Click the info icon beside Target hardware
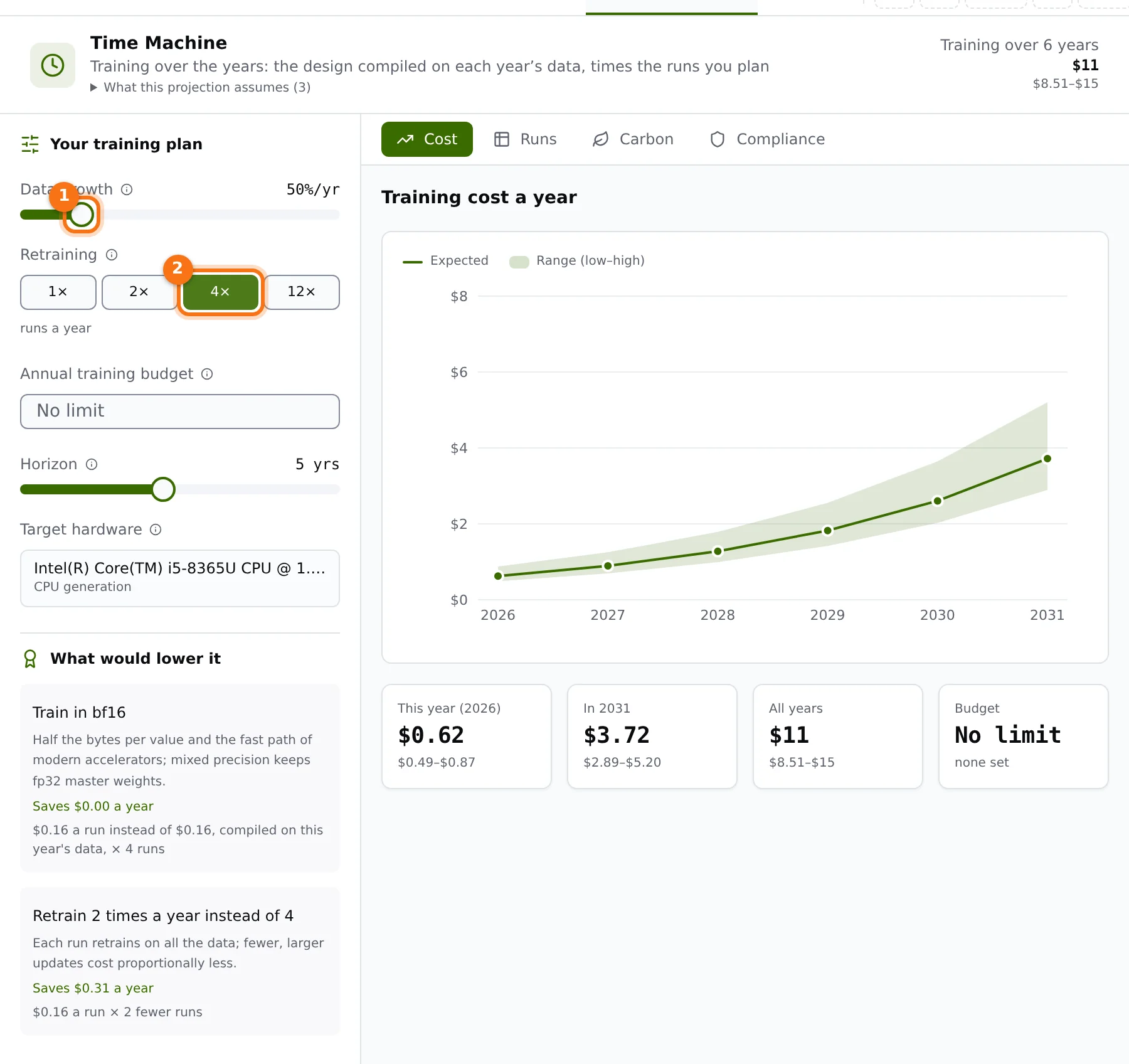Viewport: 1129px width, 1064px height. tap(156, 529)
